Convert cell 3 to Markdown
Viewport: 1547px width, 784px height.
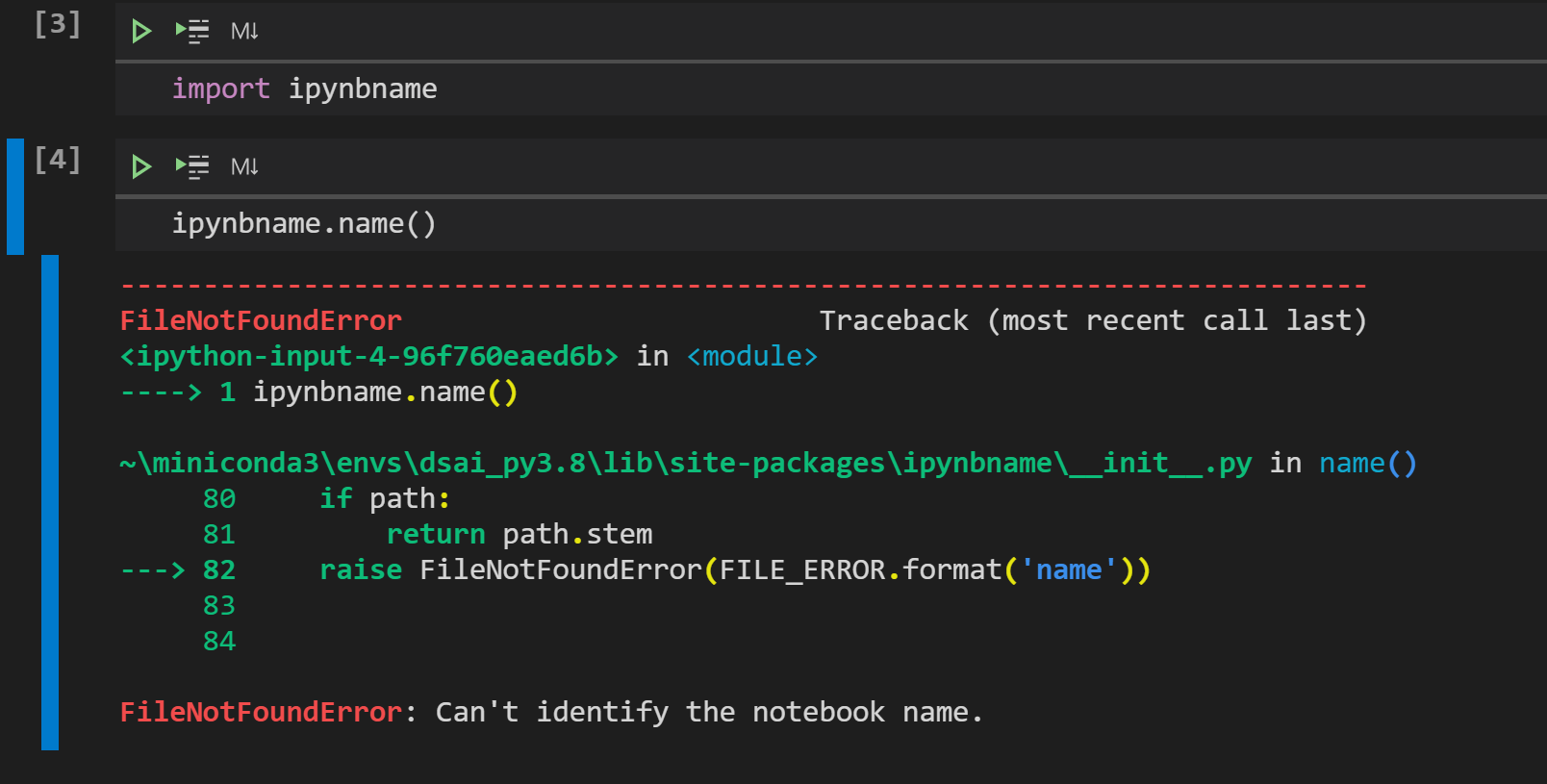(x=244, y=32)
